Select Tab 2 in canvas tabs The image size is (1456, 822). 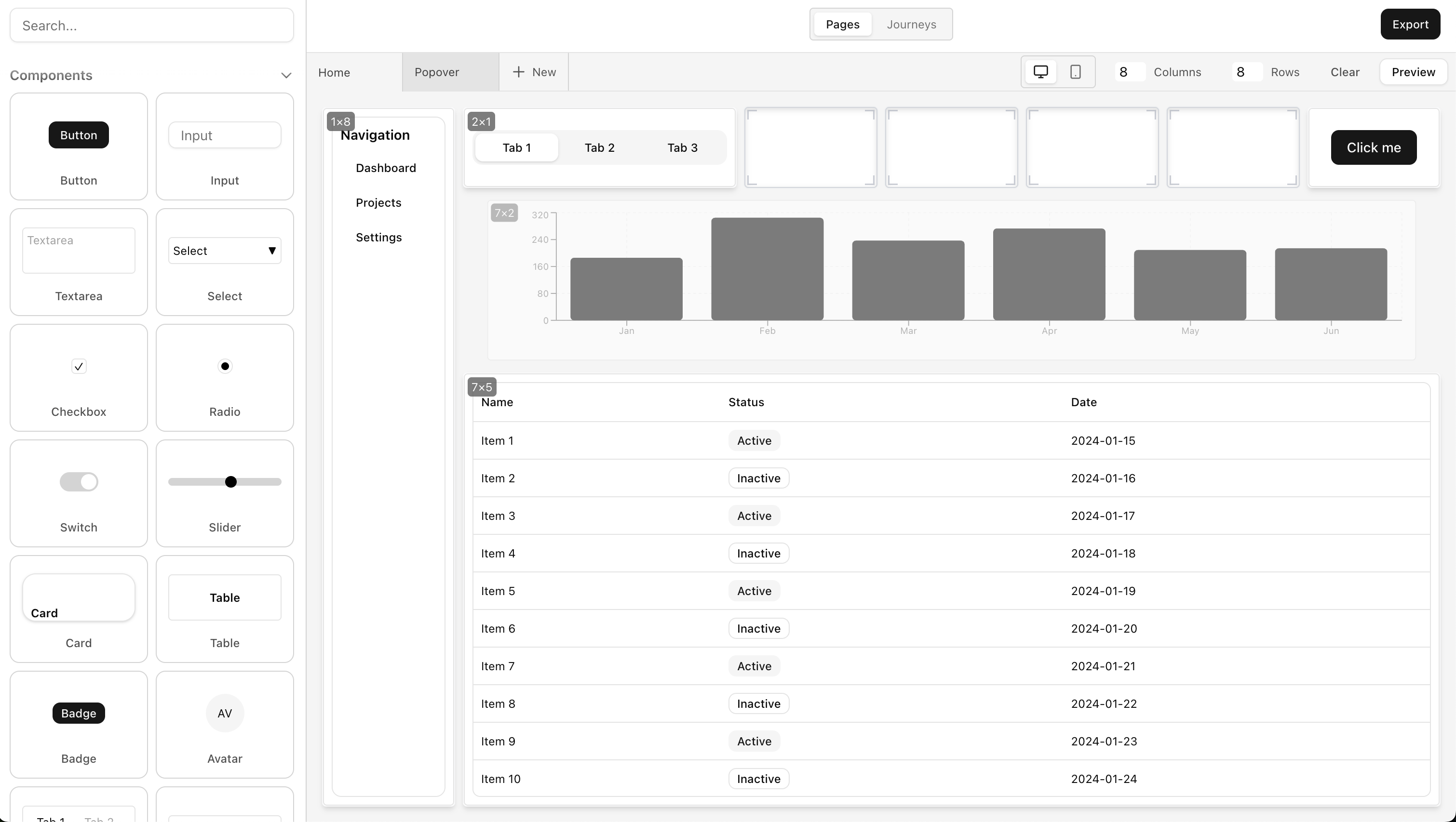[x=599, y=147]
